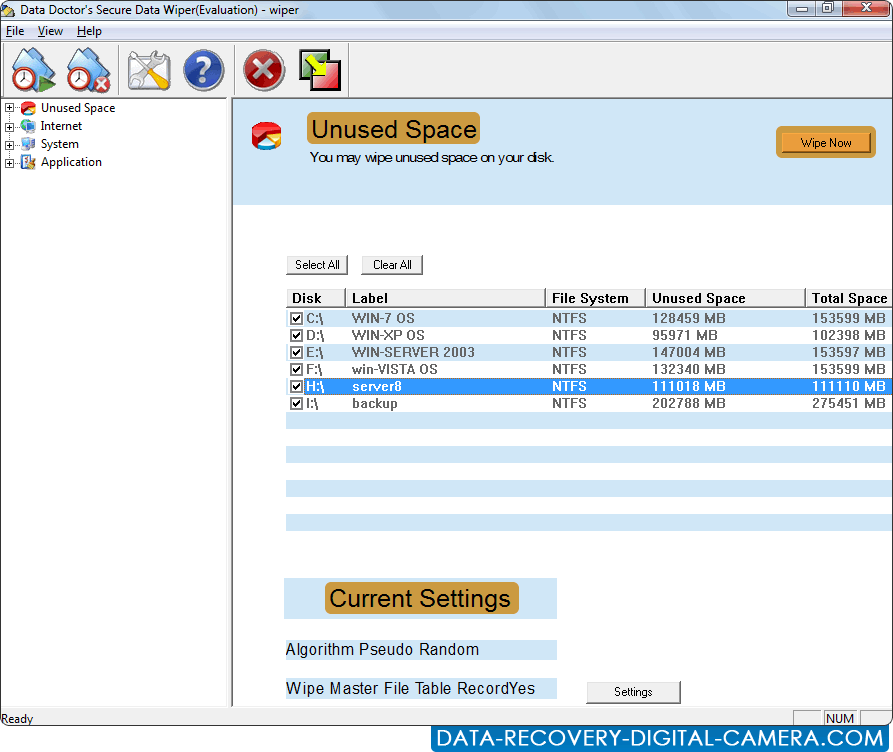This screenshot has width=893, height=752.
Task: Open the View menu
Action: coord(50,31)
